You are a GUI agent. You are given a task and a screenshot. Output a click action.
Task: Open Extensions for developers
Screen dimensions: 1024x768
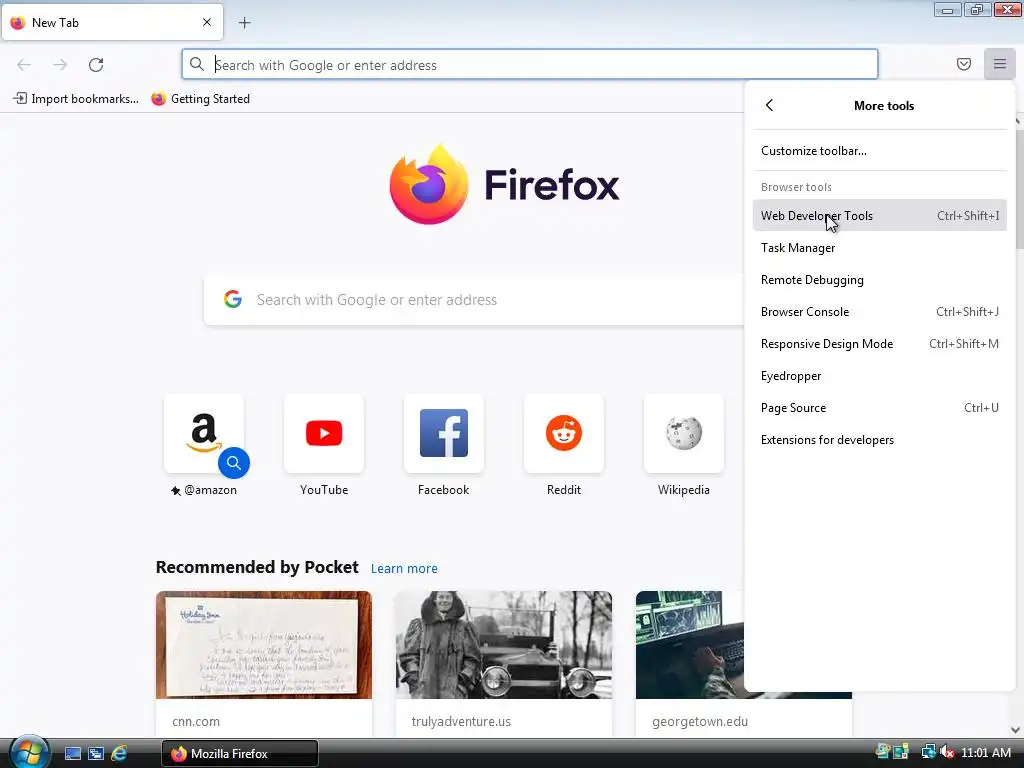879,440
